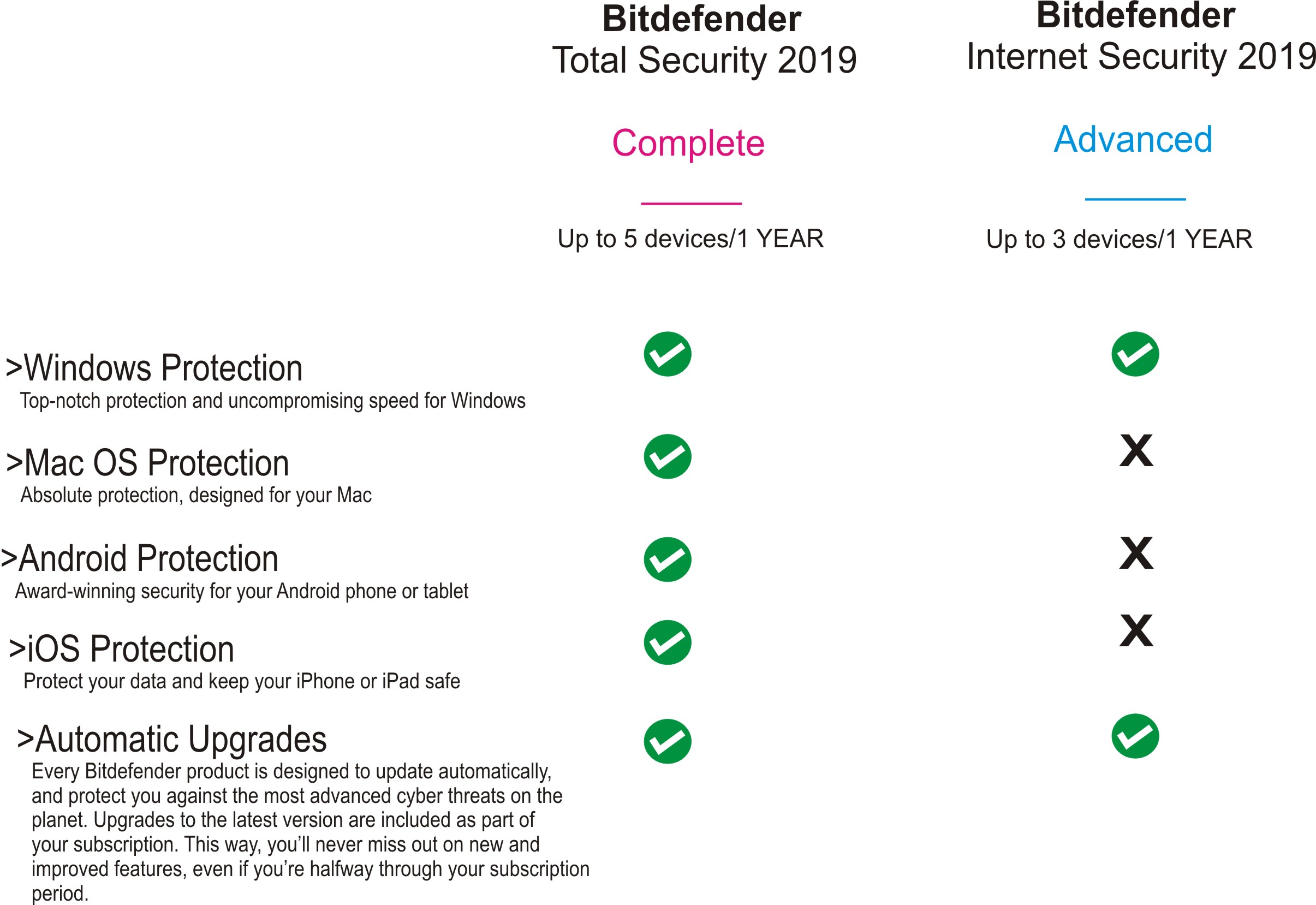Expand the Automatic Upgrades heading

click(x=172, y=740)
